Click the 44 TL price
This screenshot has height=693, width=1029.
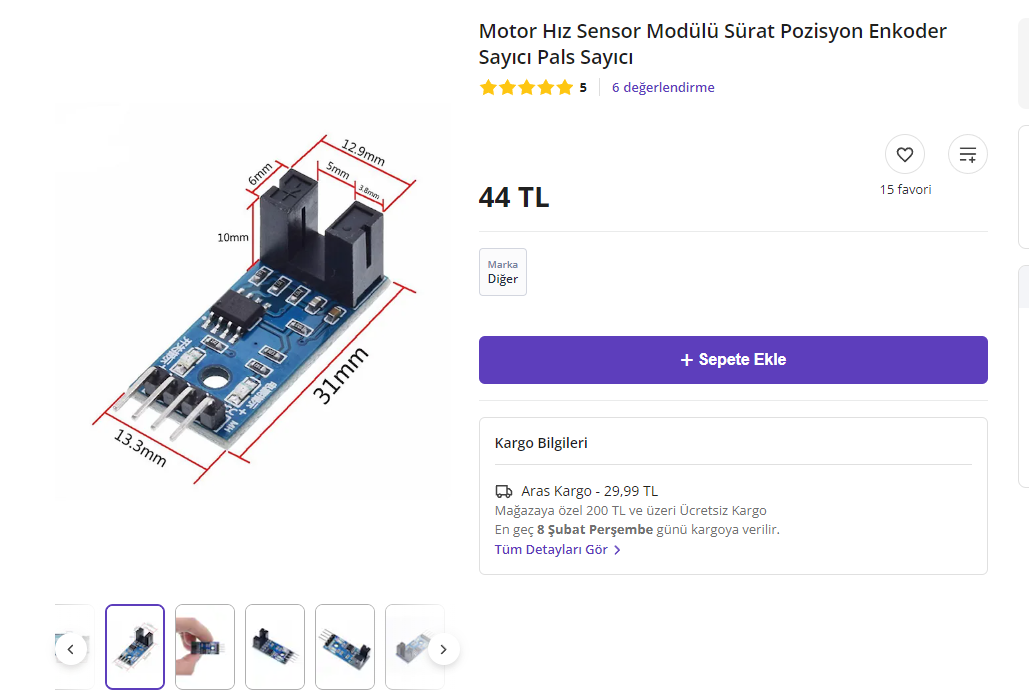514,198
